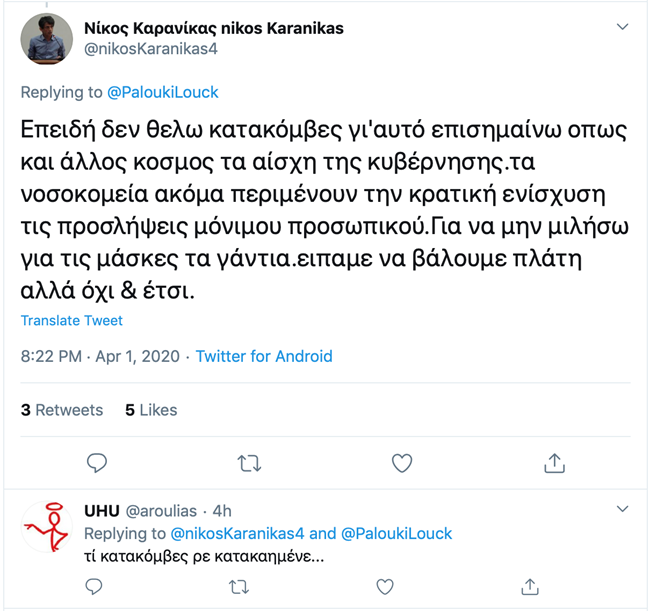Viewport: 650px width, 611px height.
Task: Click the Twitter for Android source link
Action: [x=264, y=356]
